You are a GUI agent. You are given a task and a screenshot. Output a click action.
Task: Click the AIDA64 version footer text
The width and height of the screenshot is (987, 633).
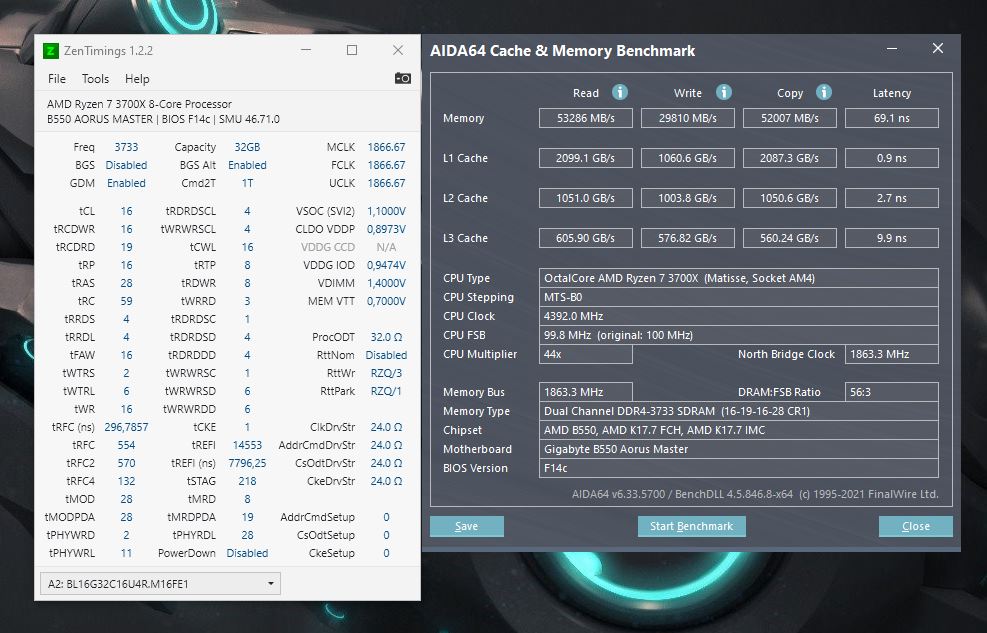tap(755, 494)
